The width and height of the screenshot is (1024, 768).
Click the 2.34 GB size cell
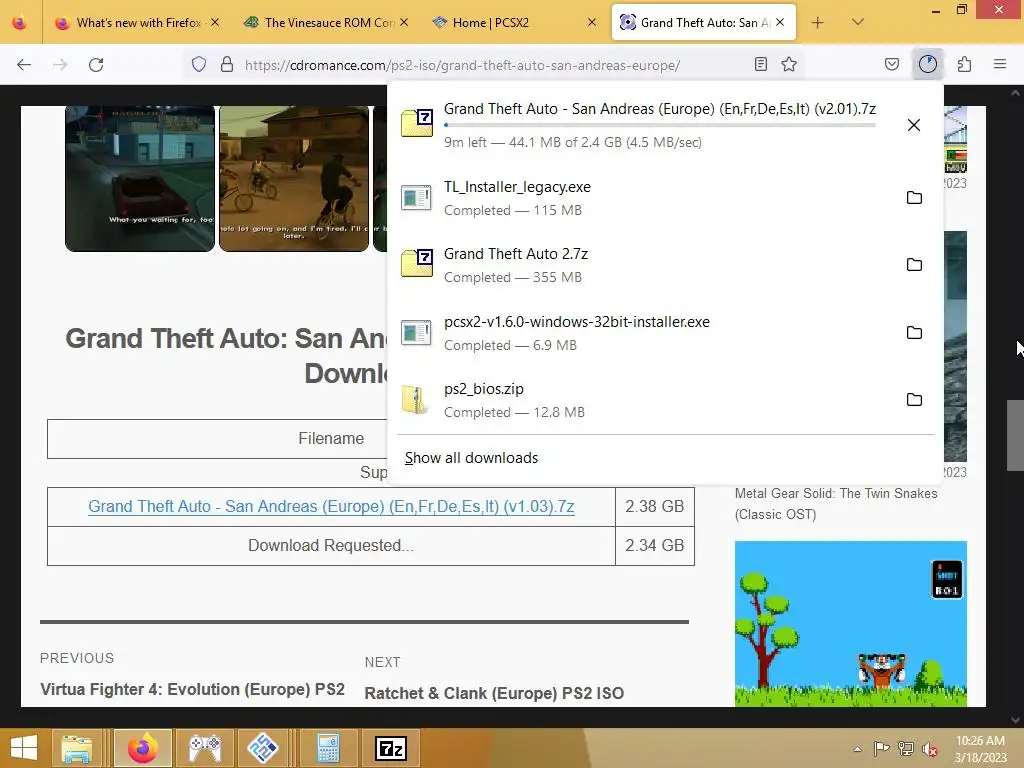[654, 545]
